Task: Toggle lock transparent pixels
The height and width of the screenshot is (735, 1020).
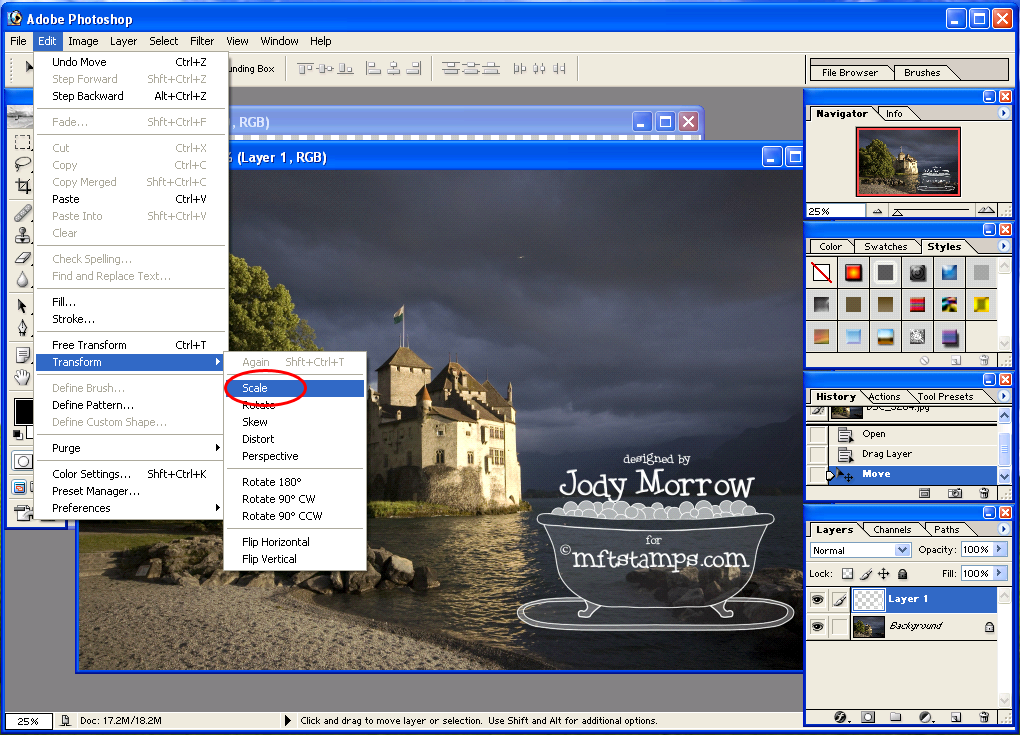Action: coord(847,574)
